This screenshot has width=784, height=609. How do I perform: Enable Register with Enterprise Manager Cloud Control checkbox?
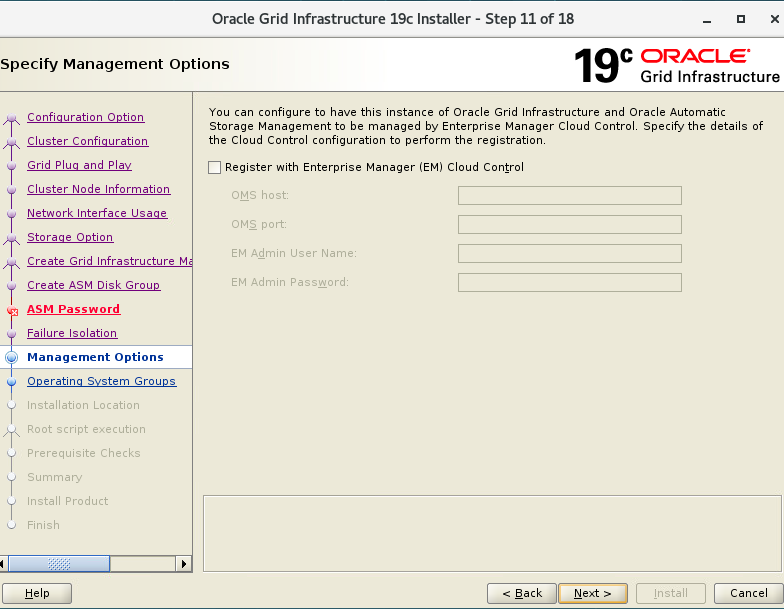(214, 168)
